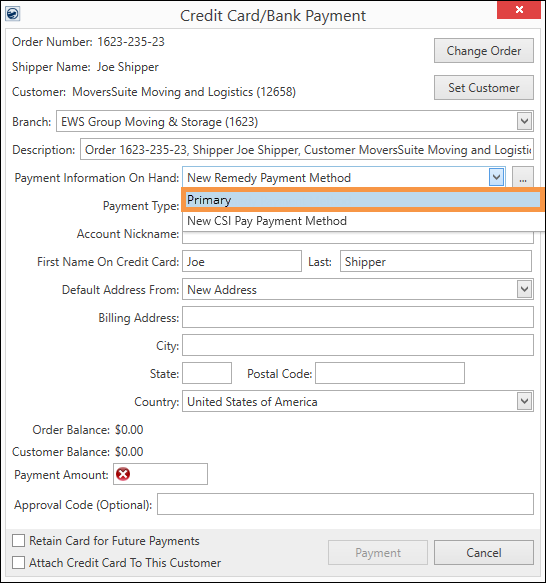Focus the City input field

358,345
